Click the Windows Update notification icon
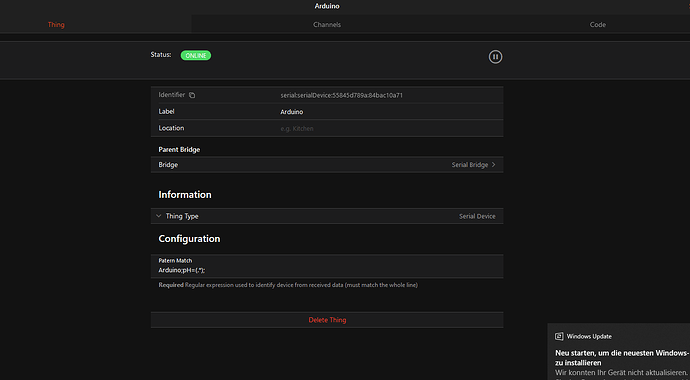Image resolution: width=690 pixels, height=380 pixels. [559, 336]
